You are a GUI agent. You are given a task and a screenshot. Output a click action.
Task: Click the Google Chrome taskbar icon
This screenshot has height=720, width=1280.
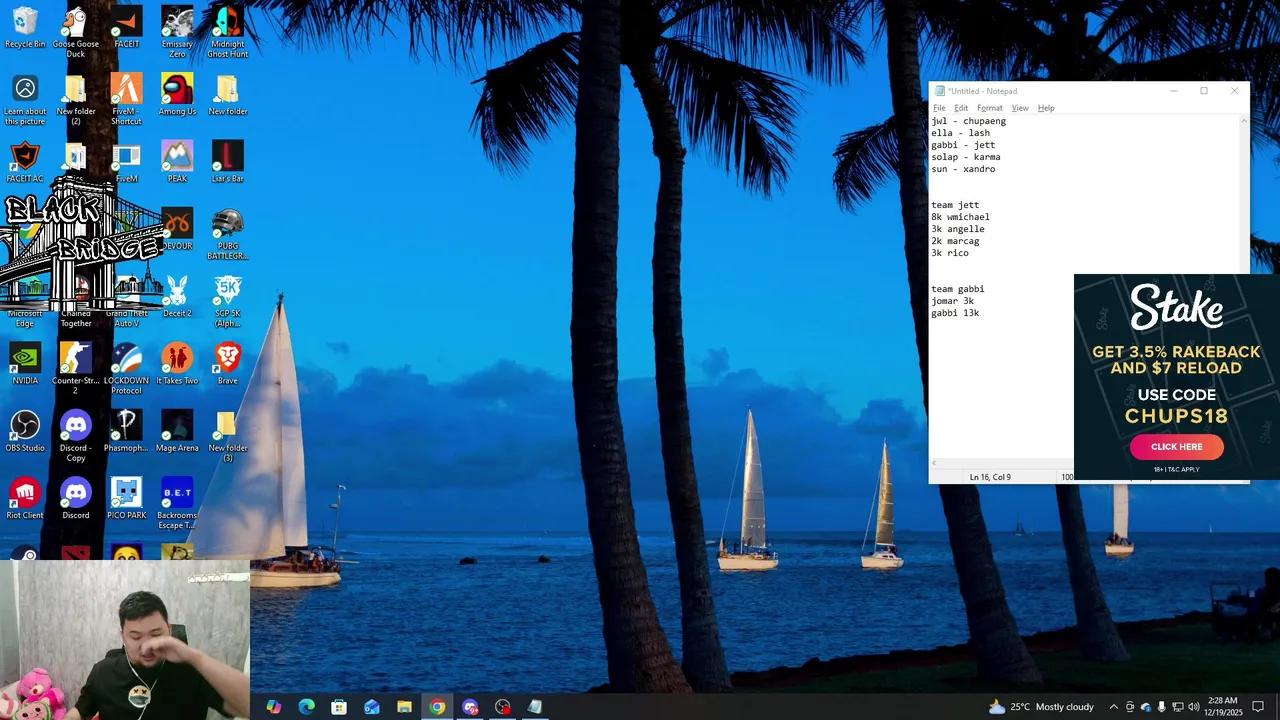click(437, 707)
